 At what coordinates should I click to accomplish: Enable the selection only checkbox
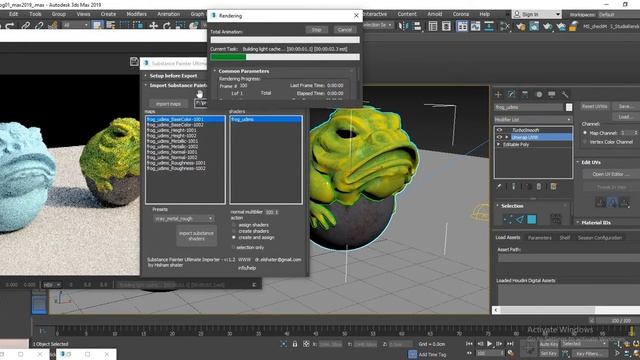point(234,247)
